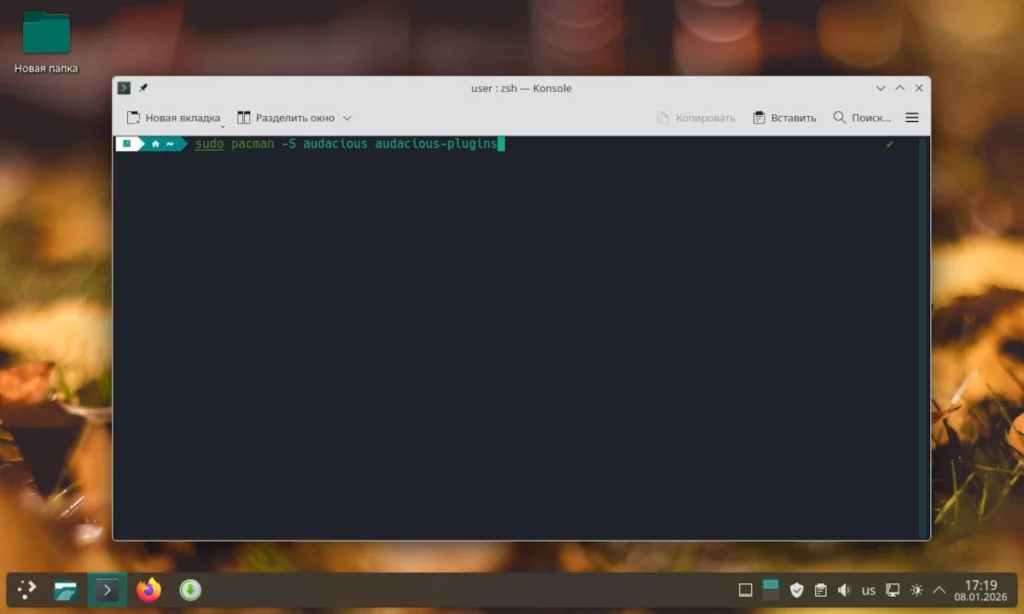The width and height of the screenshot is (1024, 614).
Task: Click the green checkmark status in terminal
Action: pyautogui.click(x=889, y=144)
